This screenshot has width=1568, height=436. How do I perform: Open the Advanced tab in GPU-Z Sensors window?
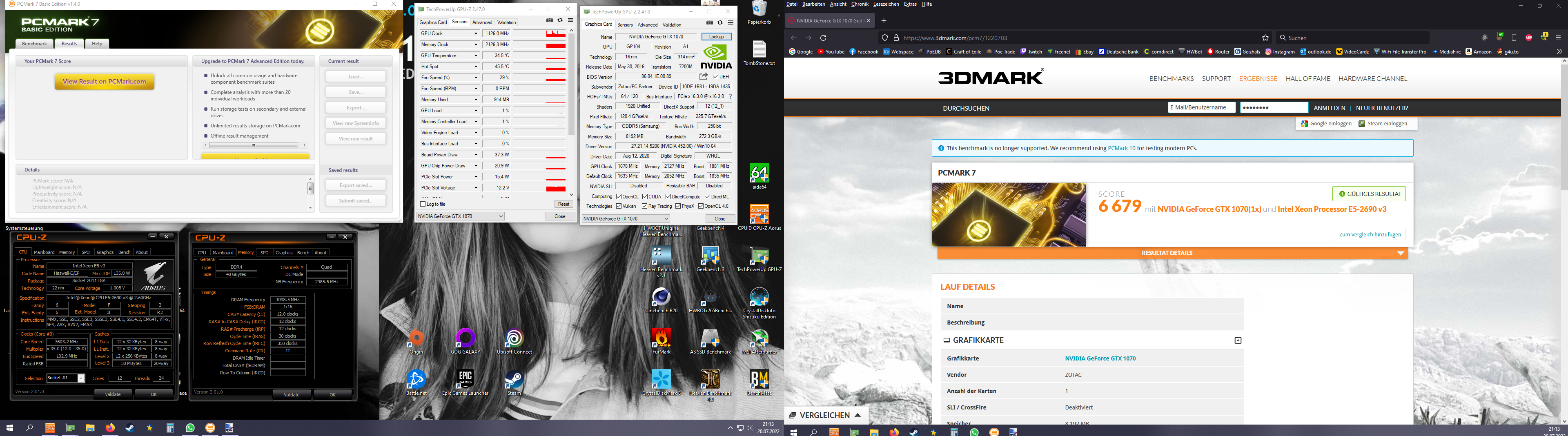(x=482, y=22)
